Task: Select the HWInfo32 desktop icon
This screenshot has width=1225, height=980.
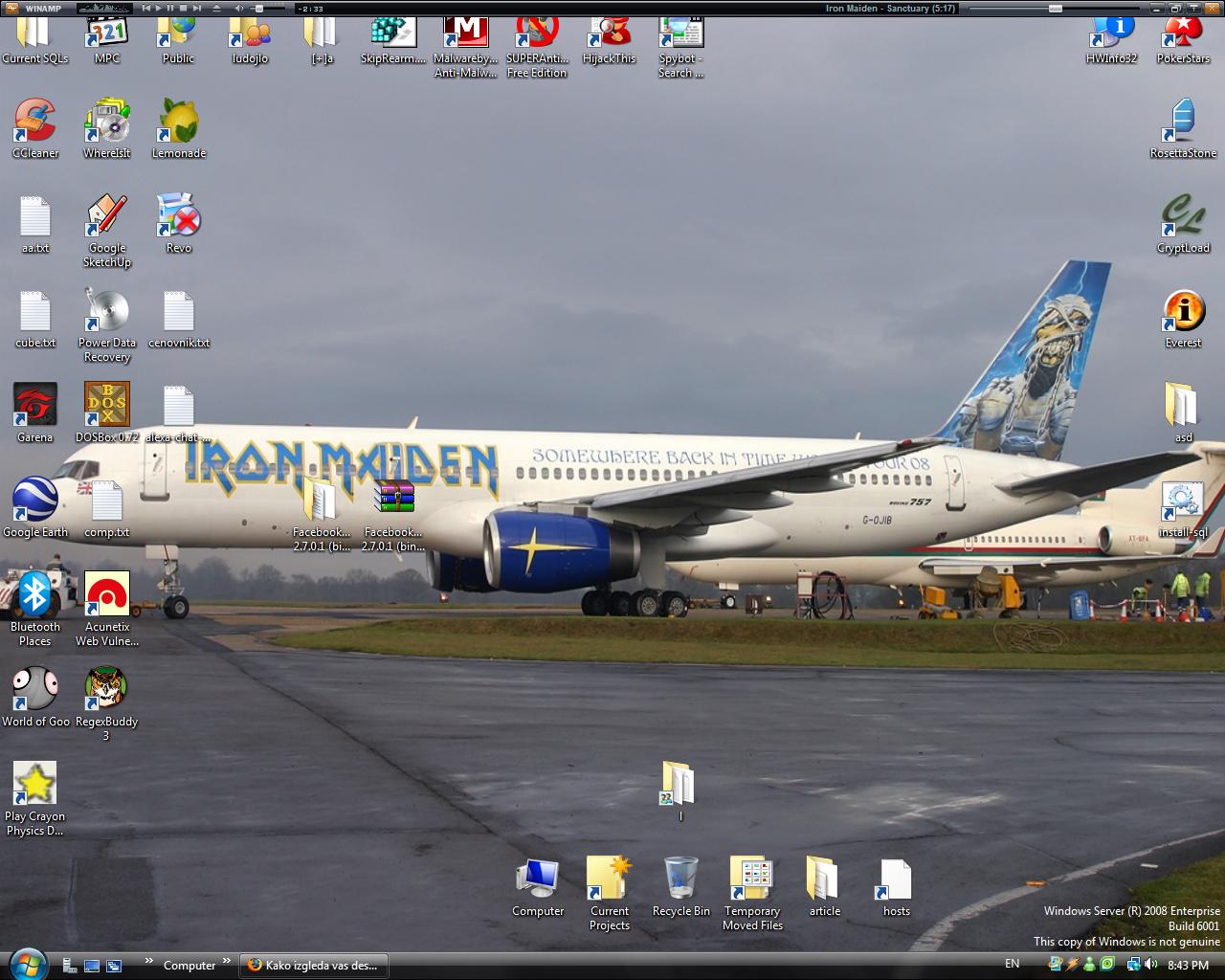Action: click(1112, 41)
